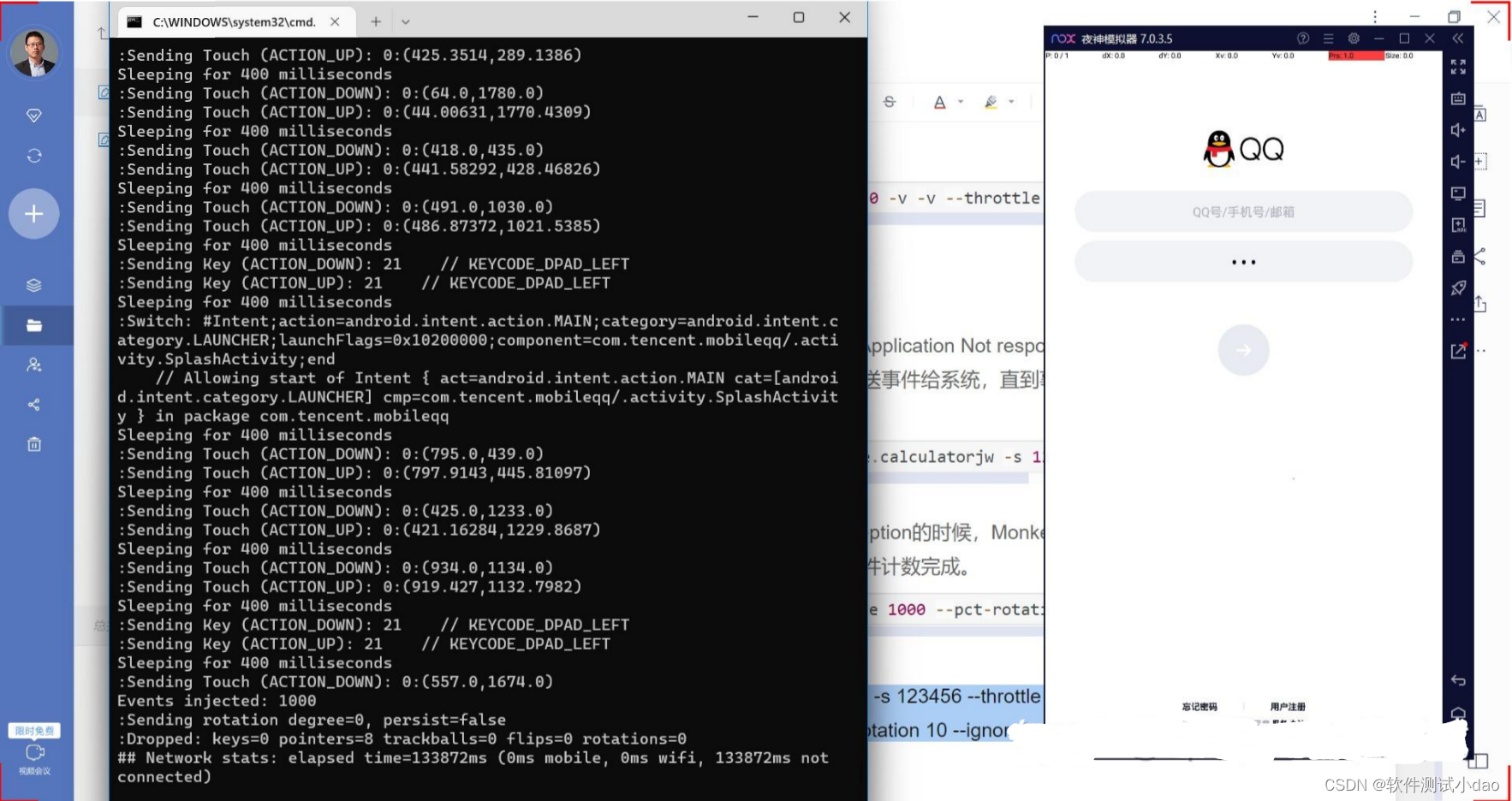Screen dimensions: 1512x801
Task: Select the folder icon in left sidebar
Action: tap(34, 325)
